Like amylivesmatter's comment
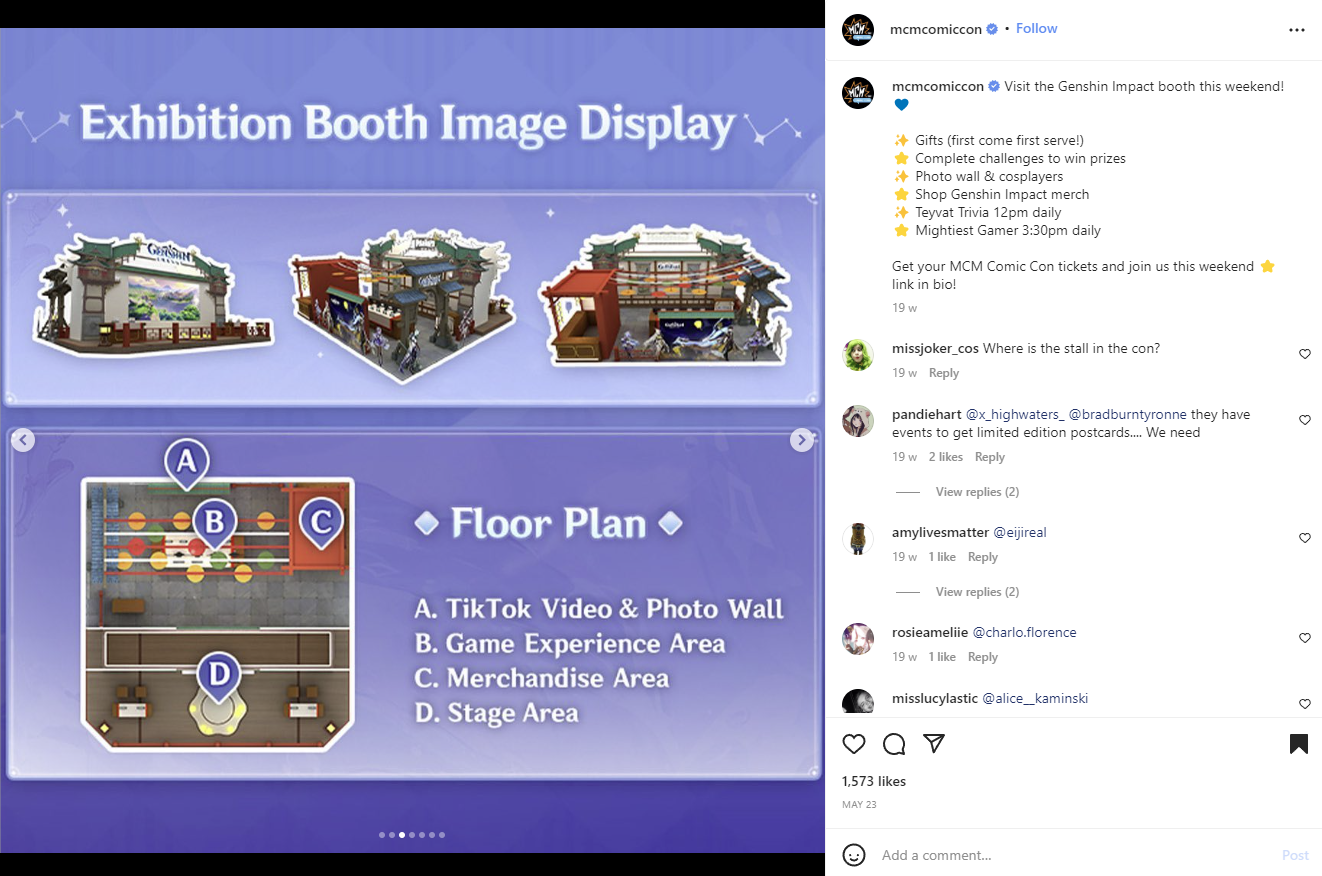The image size is (1322, 876). [1304, 538]
